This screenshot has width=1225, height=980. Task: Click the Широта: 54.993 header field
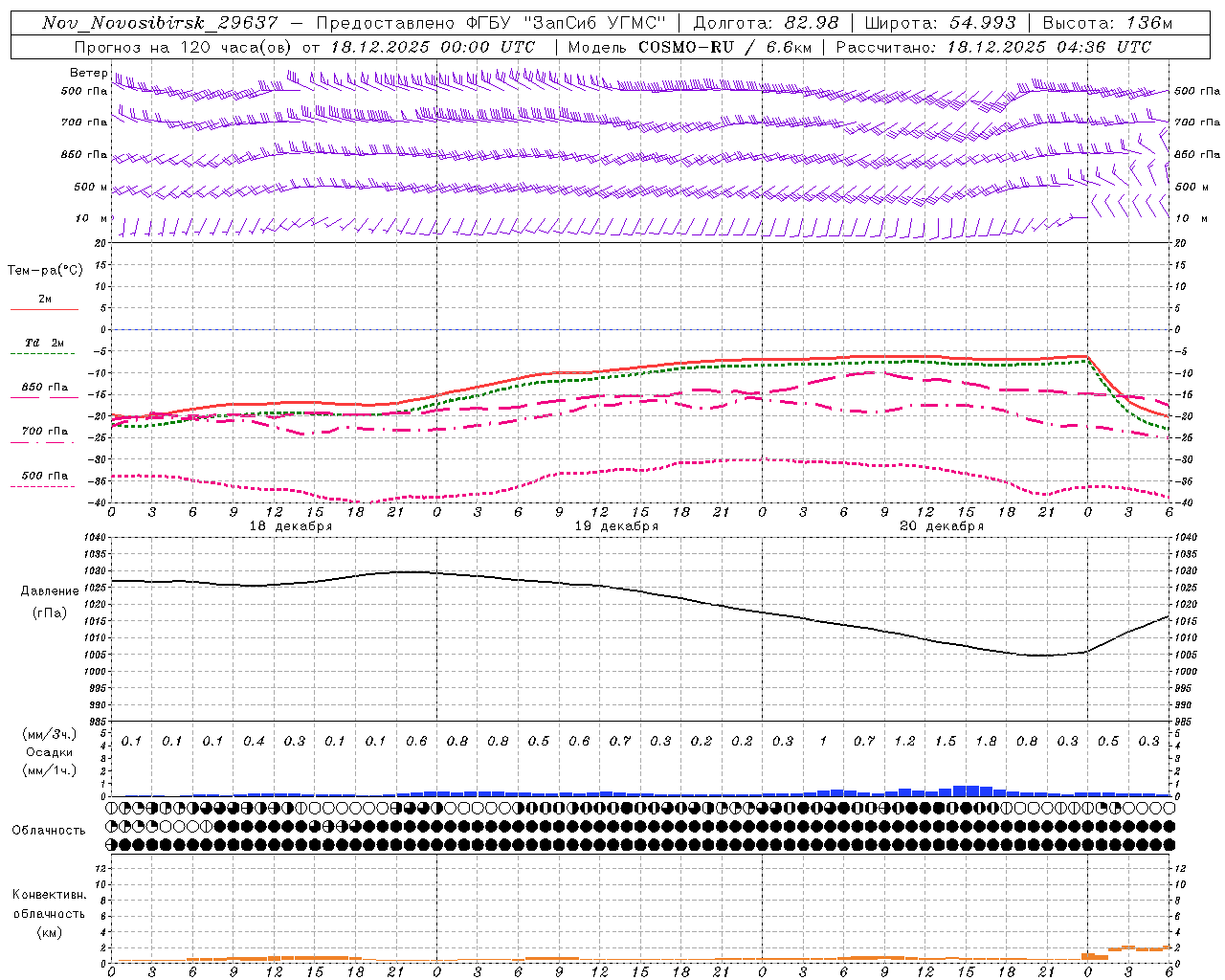pyautogui.click(x=940, y=23)
